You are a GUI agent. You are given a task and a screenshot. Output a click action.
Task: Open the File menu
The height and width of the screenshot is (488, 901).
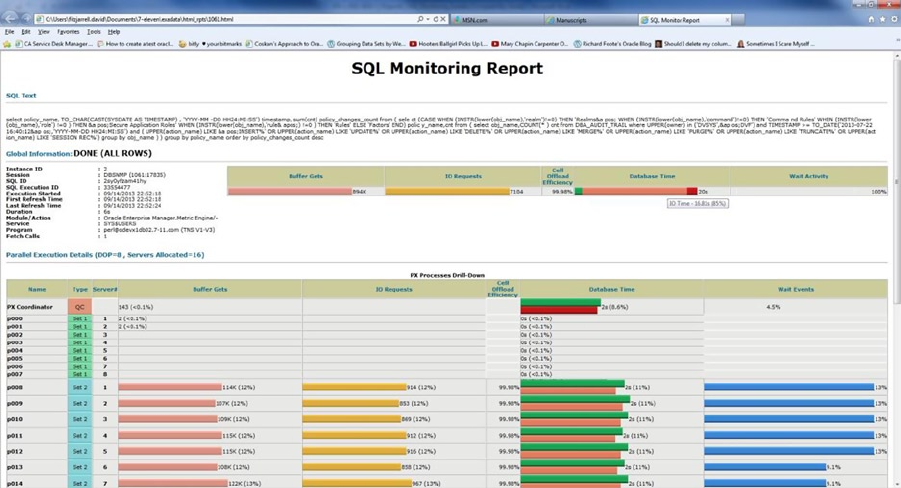[x=9, y=32]
